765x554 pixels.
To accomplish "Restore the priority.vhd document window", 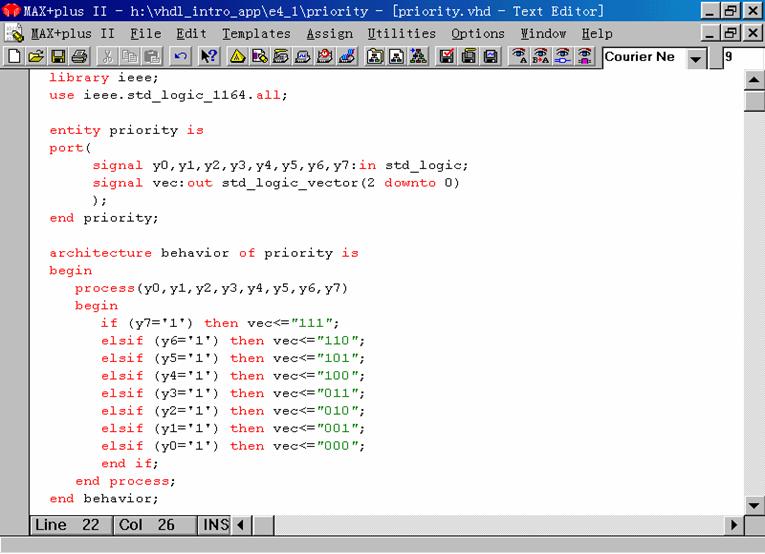I will [731, 33].
